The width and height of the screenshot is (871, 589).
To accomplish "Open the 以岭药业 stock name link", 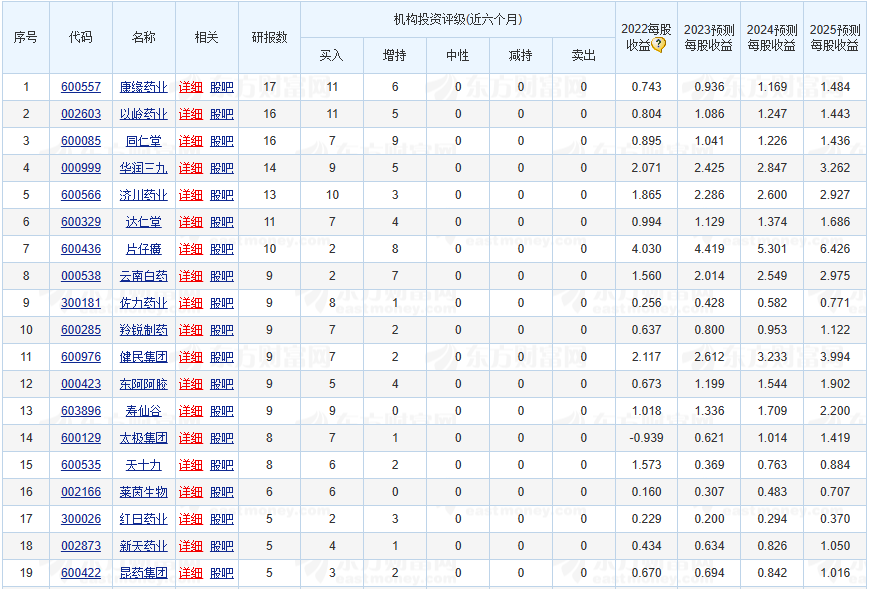I will [143, 114].
